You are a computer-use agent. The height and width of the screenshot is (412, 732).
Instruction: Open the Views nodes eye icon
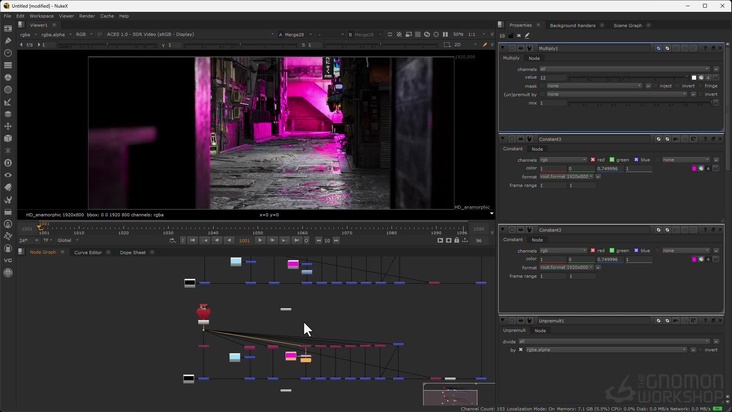pos(8,175)
